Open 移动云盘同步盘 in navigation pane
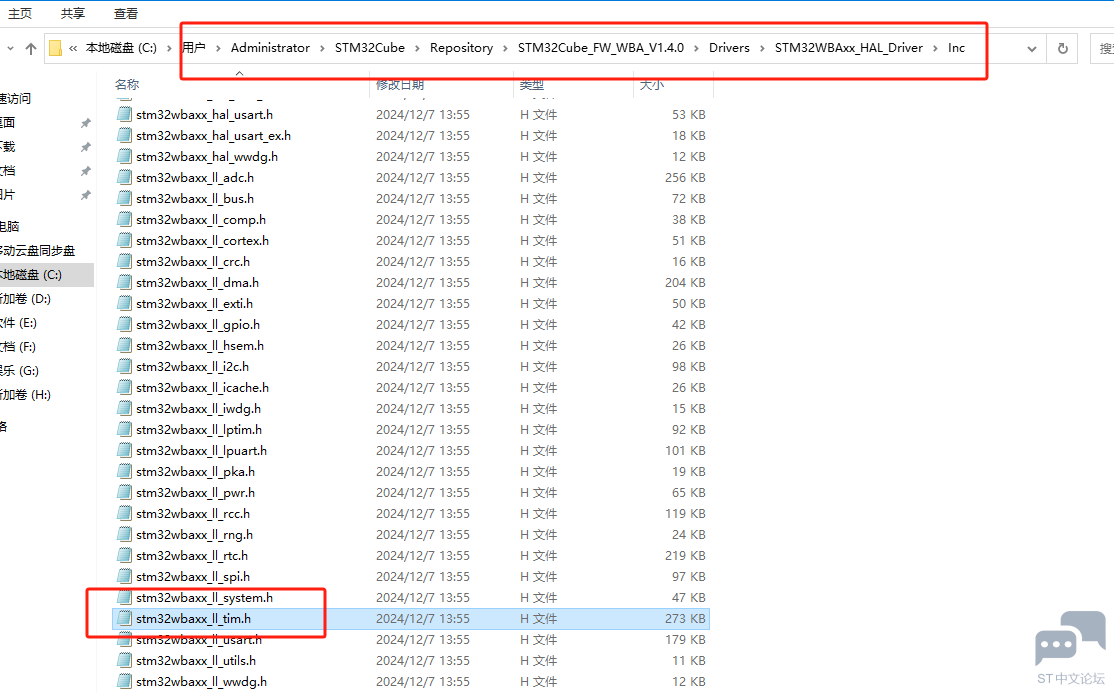The width and height of the screenshot is (1114, 694). [38, 251]
